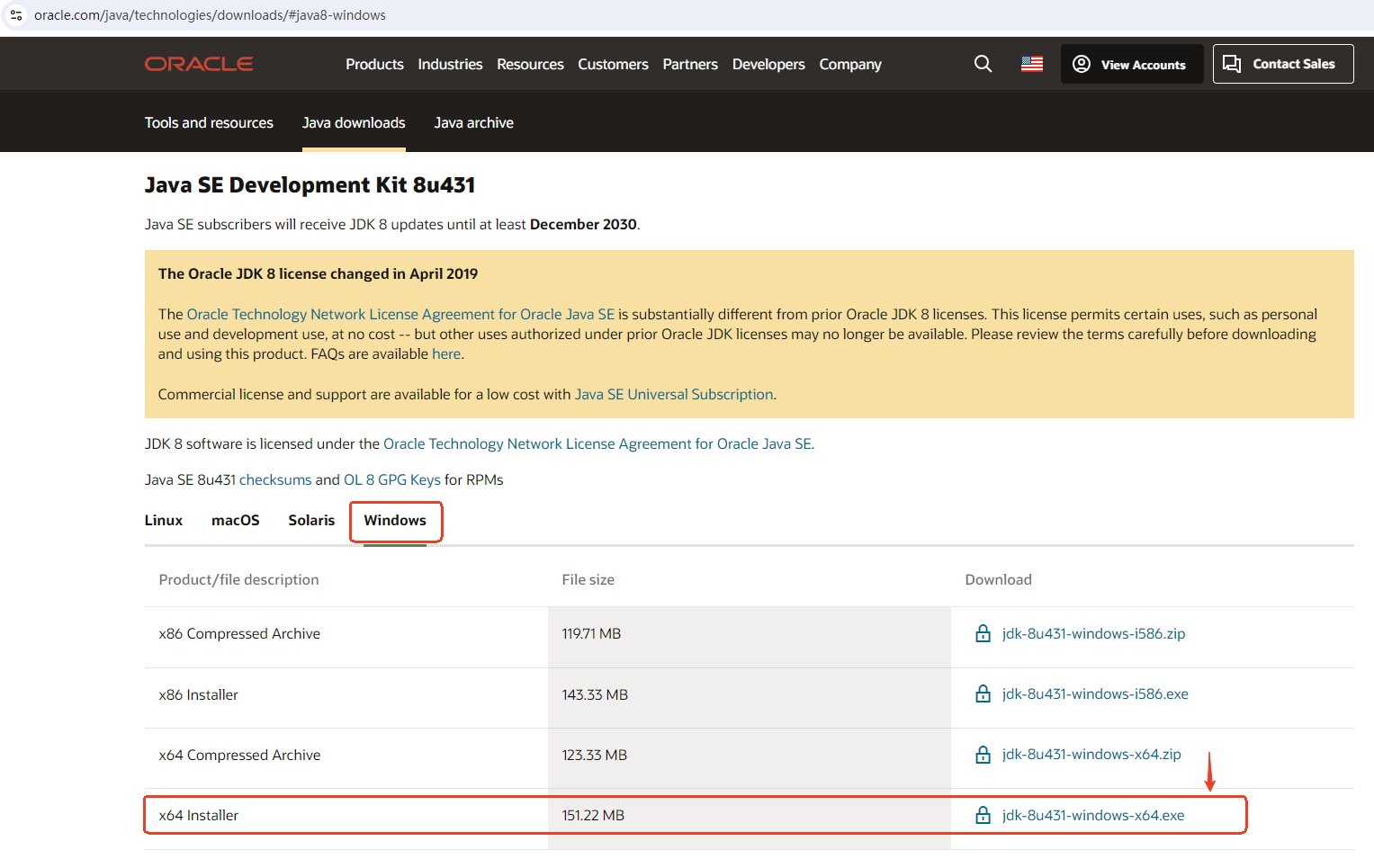This screenshot has height=868, width=1374.
Task: Click the Product/file description column header
Action: coord(238,579)
